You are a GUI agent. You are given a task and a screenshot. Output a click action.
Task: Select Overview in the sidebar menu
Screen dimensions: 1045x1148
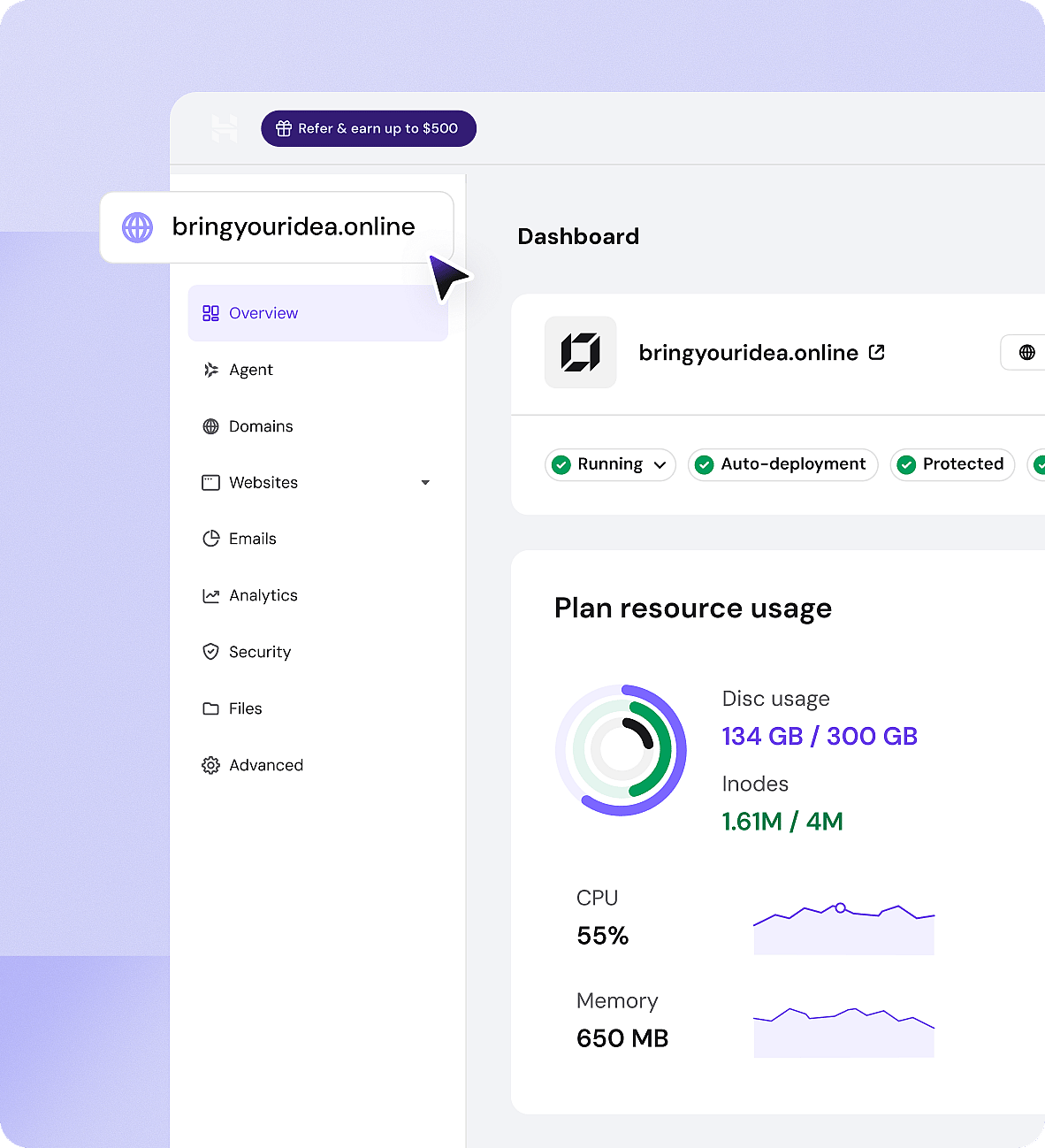(318, 313)
